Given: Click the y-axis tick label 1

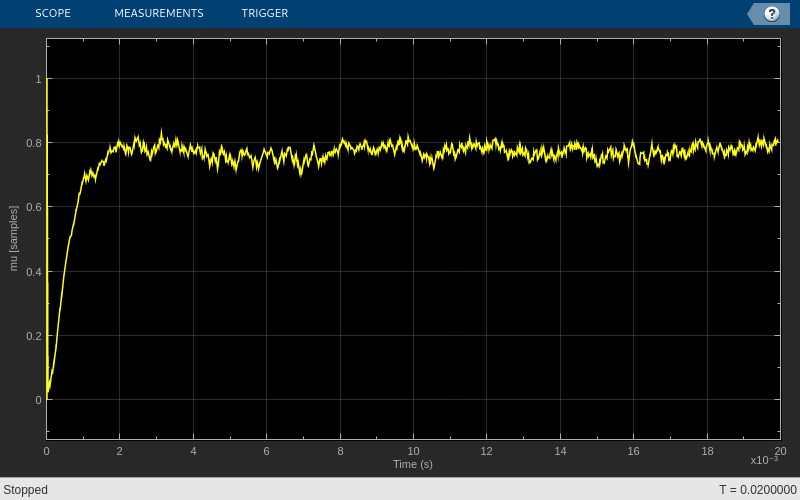Looking at the screenshot, I should (x=38, y=79).
